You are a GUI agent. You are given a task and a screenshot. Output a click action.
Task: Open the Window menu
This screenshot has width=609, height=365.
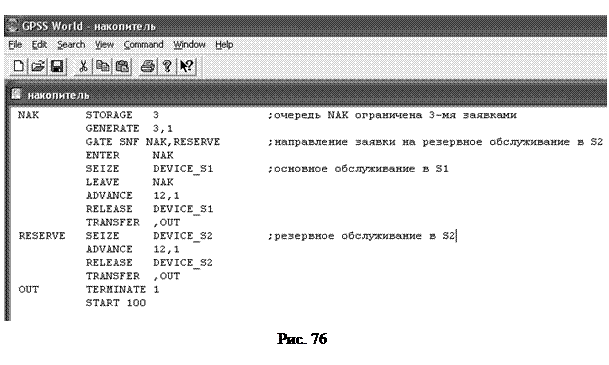coord(189,45)
